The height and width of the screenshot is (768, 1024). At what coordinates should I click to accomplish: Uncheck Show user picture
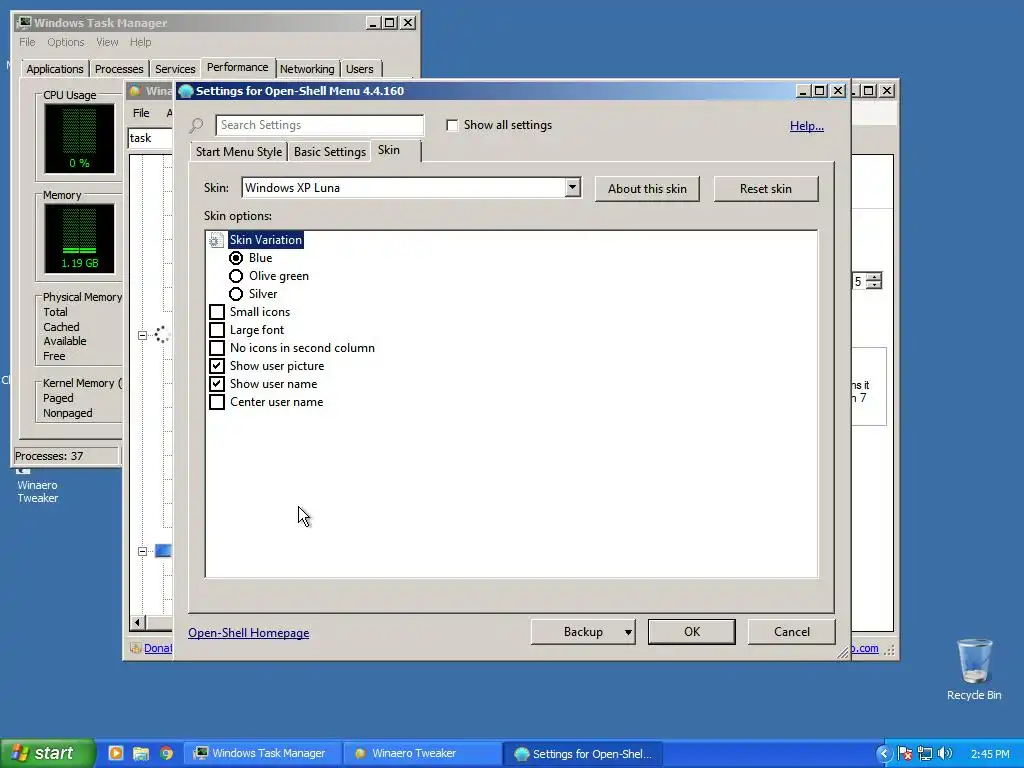(x=217, y=366)
